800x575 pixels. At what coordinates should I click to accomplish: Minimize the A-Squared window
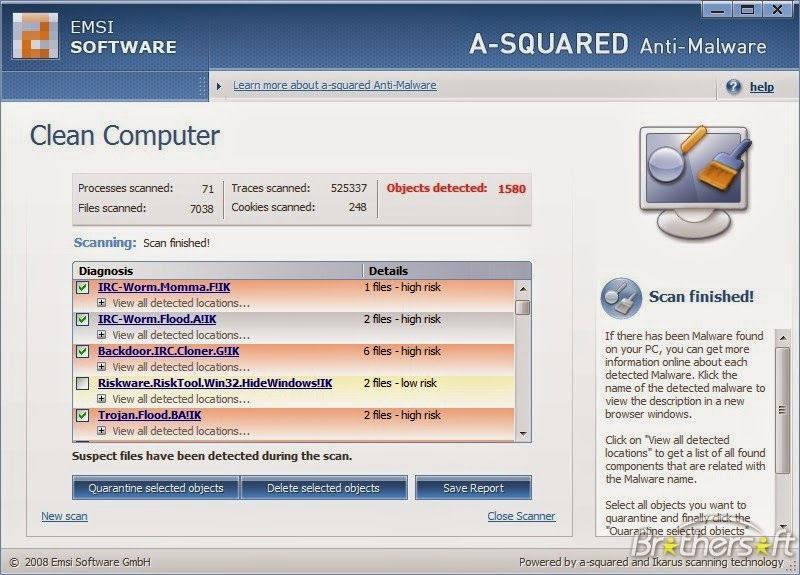tap(717, 10)
